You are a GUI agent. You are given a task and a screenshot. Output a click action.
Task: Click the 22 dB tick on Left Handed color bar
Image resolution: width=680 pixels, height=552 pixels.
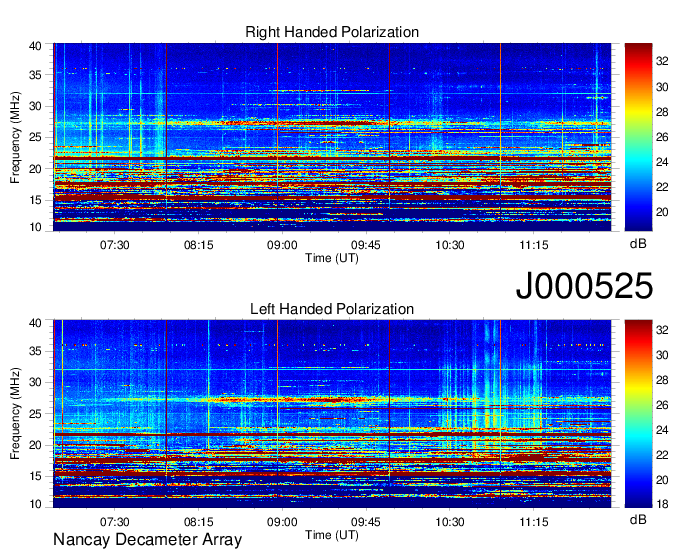pos(662,455)
